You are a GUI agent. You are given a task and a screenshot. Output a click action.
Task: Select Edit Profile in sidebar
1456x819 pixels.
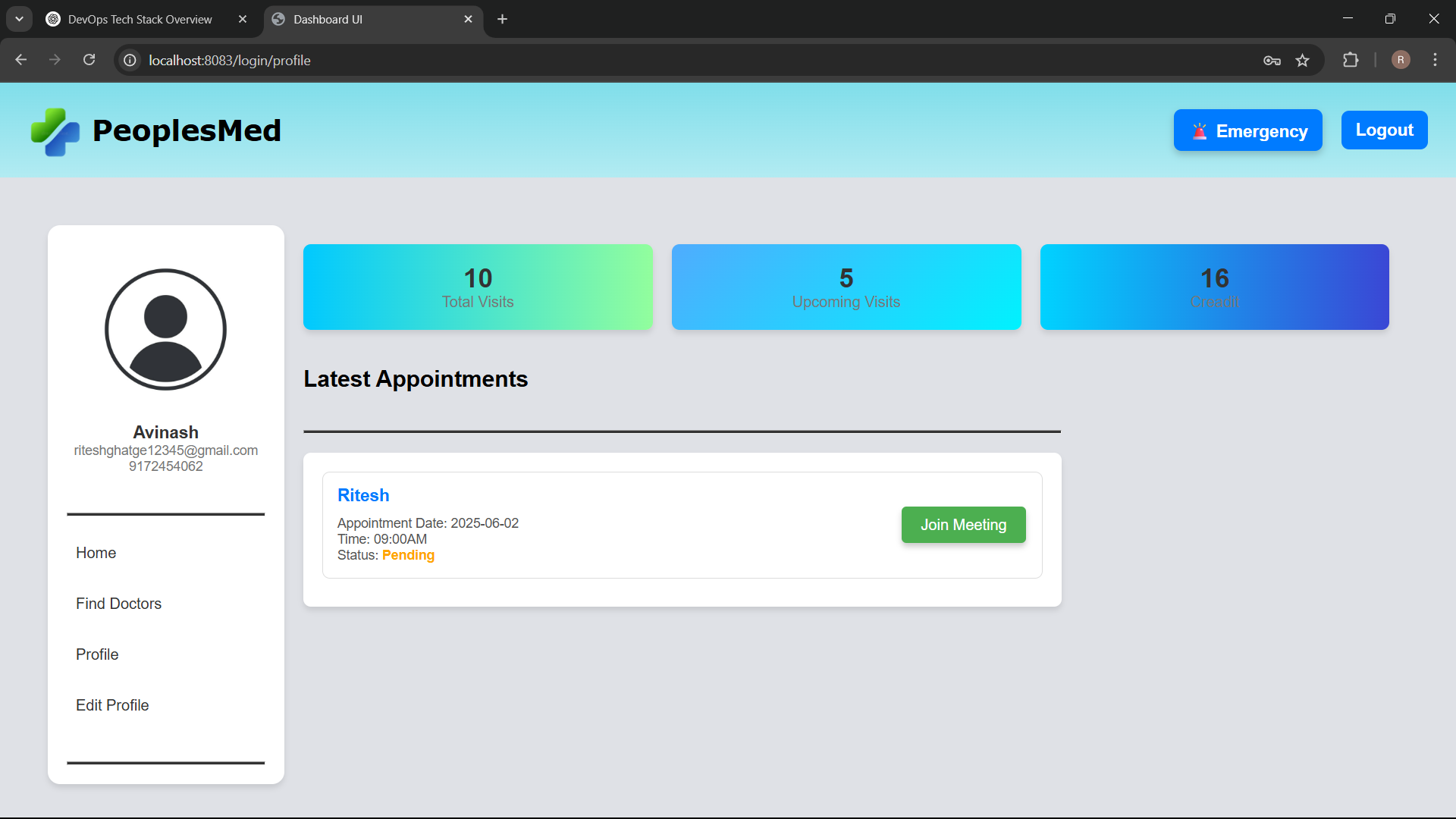(112, 705)
